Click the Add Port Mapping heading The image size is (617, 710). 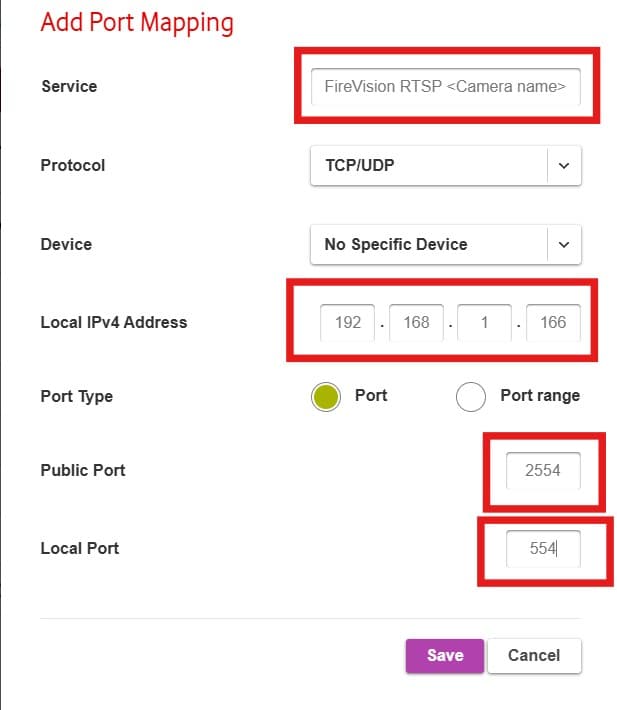pos(137,22)
